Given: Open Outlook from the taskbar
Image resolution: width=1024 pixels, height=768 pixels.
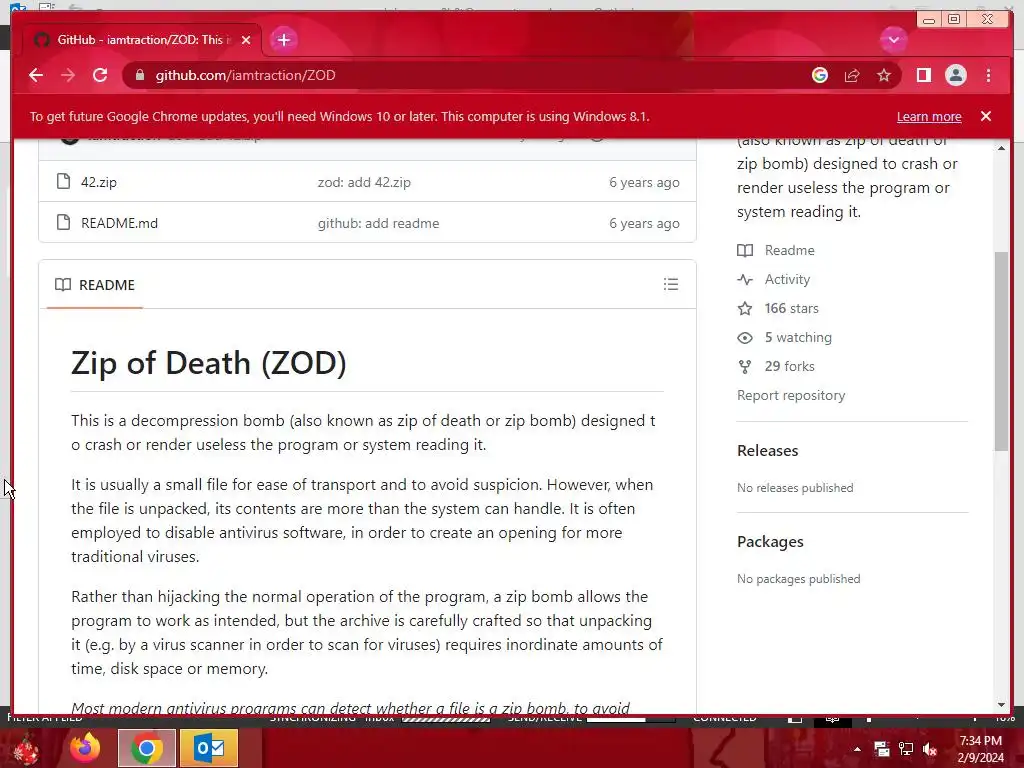Looking at the screenshot, I should pyautogui.click(x=209, y=748).
